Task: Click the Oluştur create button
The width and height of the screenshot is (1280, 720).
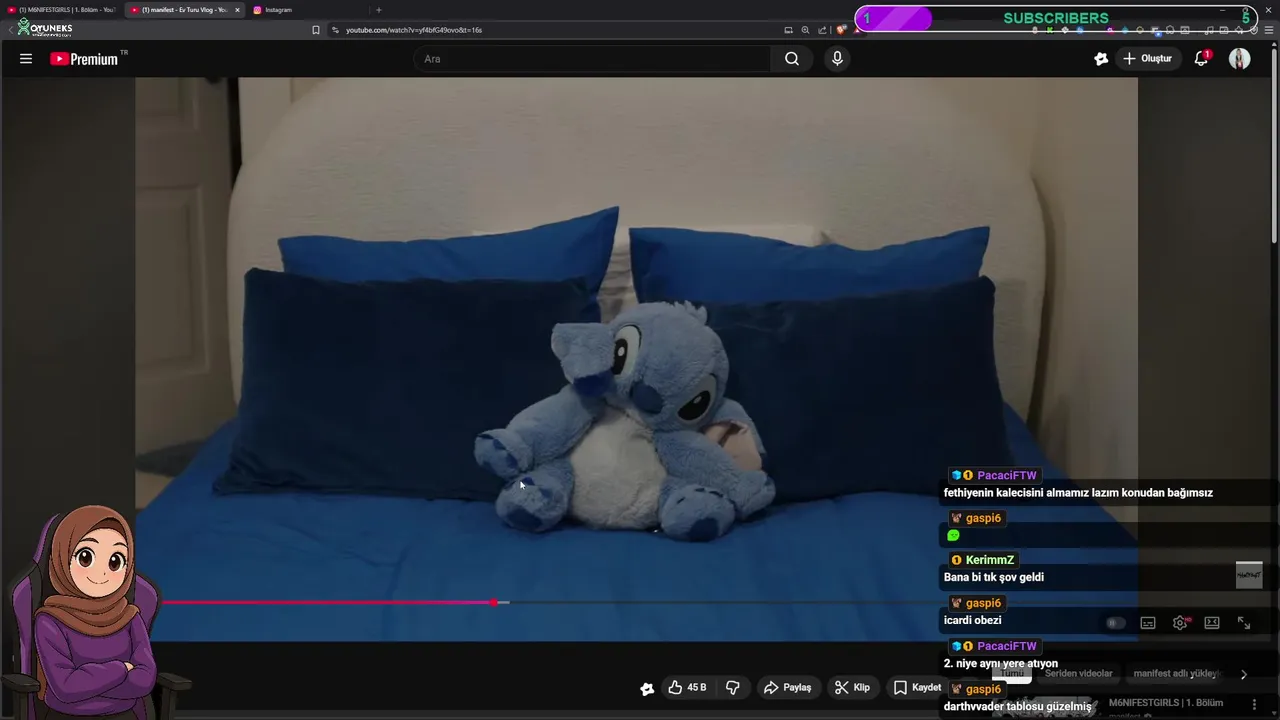Action: pos(1148,59)
